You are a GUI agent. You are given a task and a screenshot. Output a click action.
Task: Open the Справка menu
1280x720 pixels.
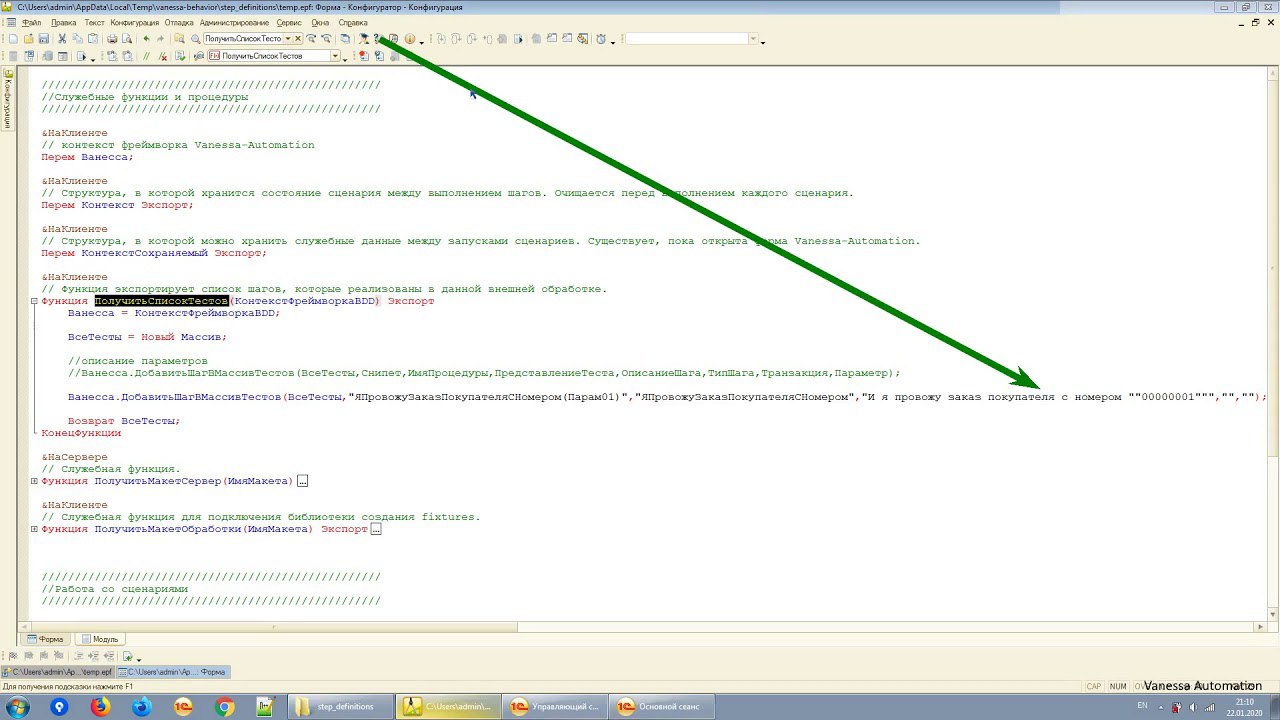353,22
